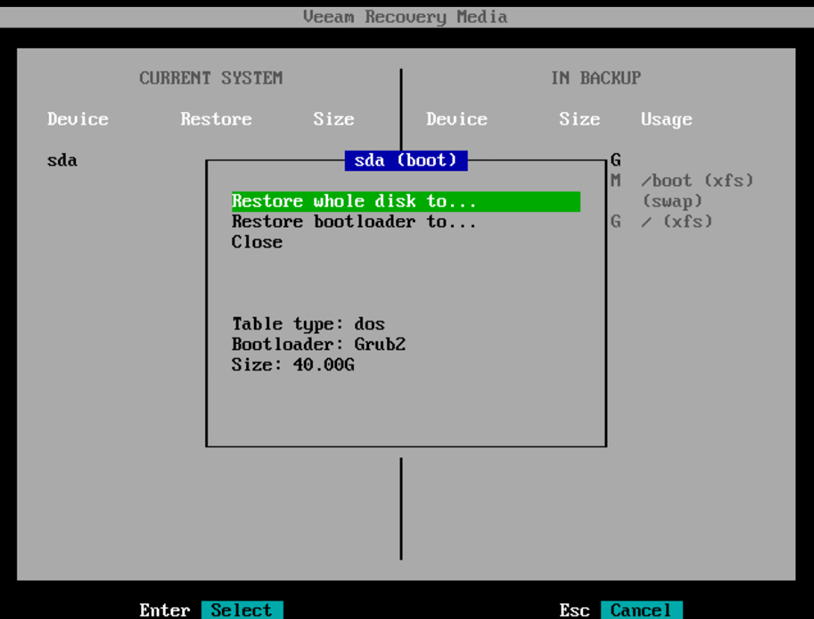Choose 'Restore bootloader to...' entry
The width and height of the screenshot is (814, 619).
pyautogui.click(x=354, y=222)
